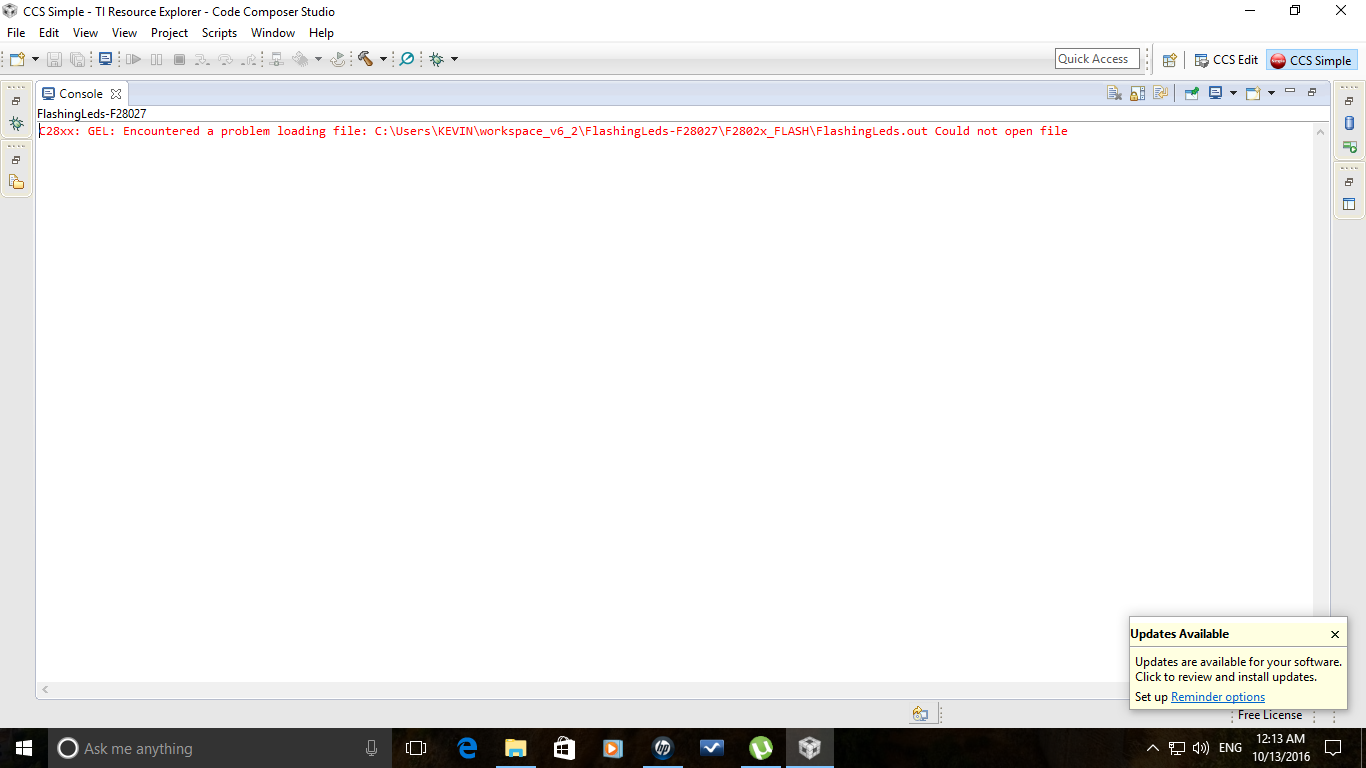Image resolution: width=1366 pixels, height=768 pixels.
Task: Click the red console error message
Action: click(553, 131)
